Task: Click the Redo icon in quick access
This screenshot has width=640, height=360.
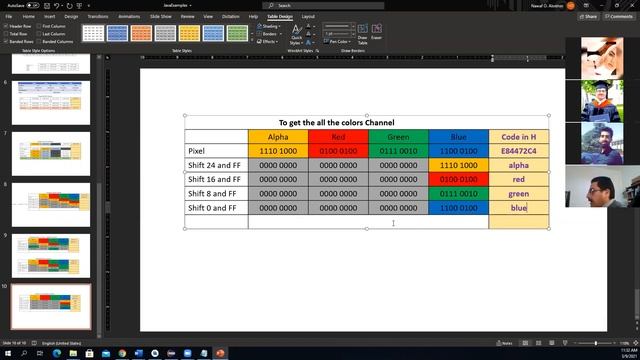Action: point(69,6)
